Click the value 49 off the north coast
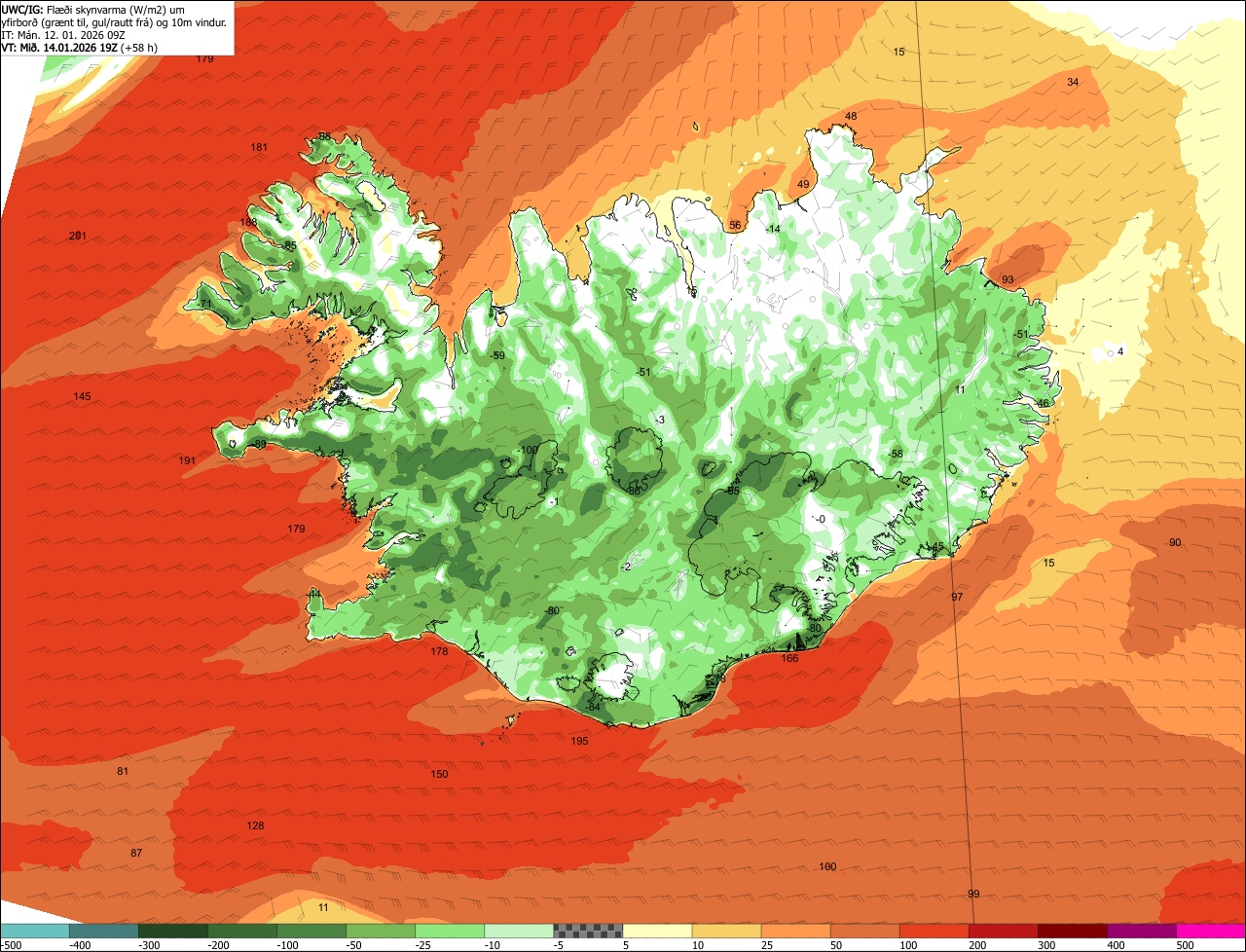 [803, 184]
